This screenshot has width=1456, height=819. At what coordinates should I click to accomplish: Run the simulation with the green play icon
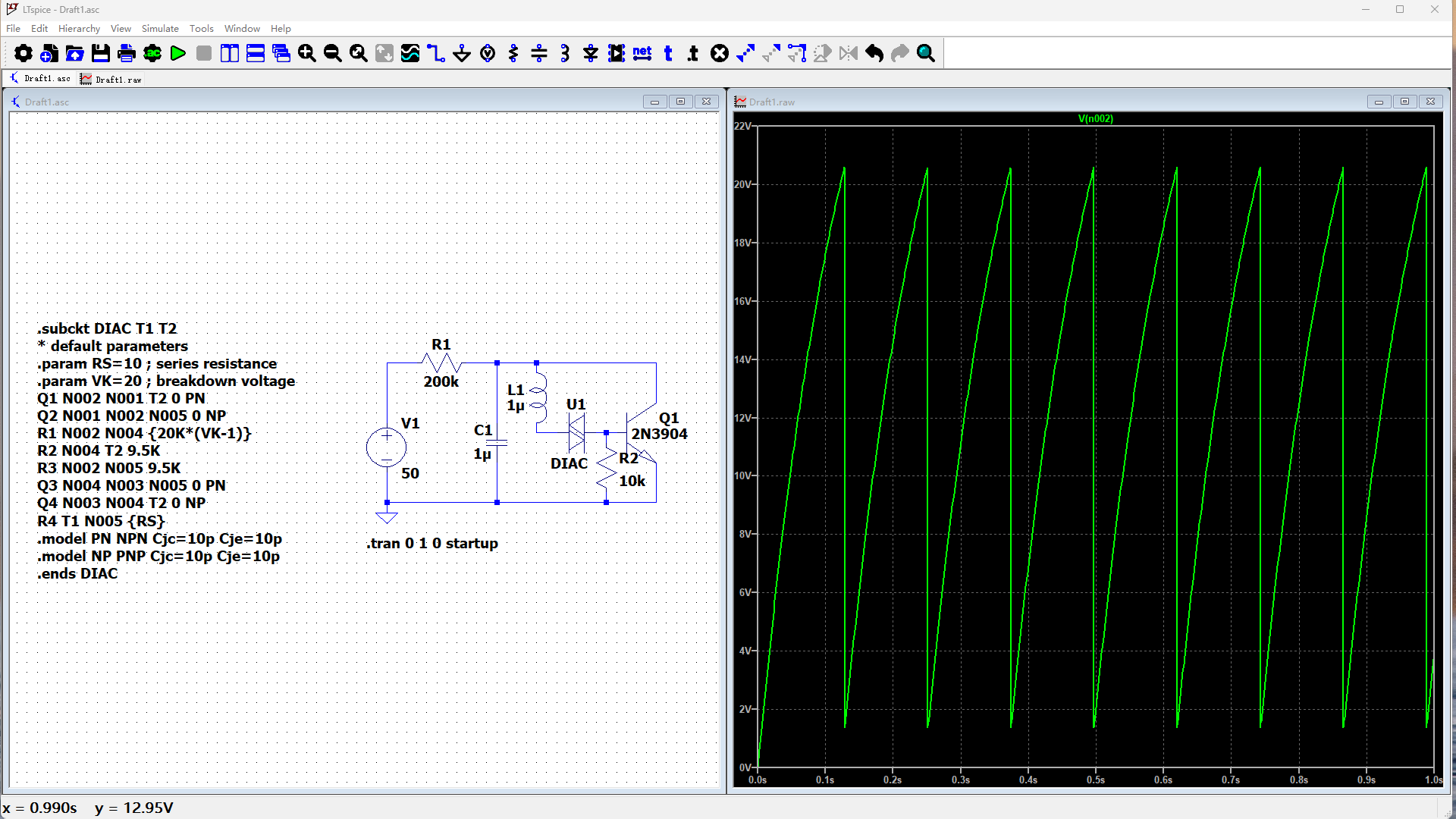click(x=178, y=53)
